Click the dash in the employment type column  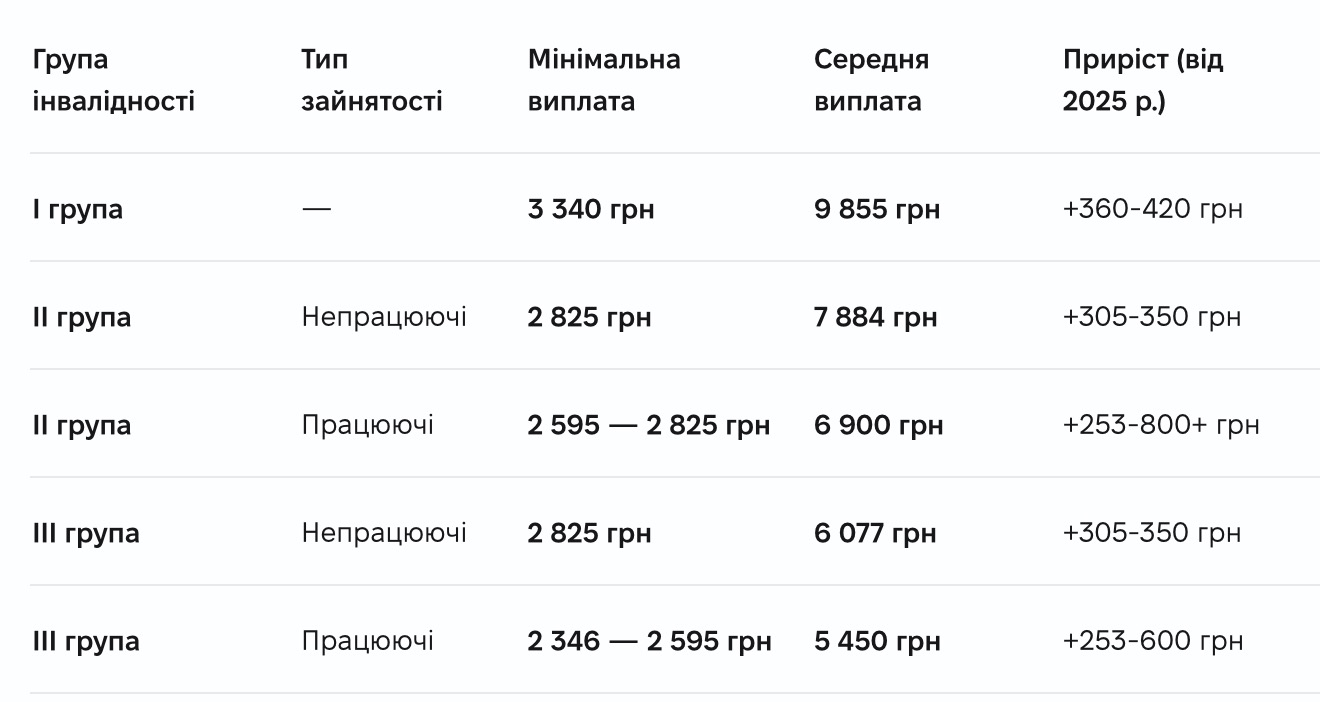[316, 210]
